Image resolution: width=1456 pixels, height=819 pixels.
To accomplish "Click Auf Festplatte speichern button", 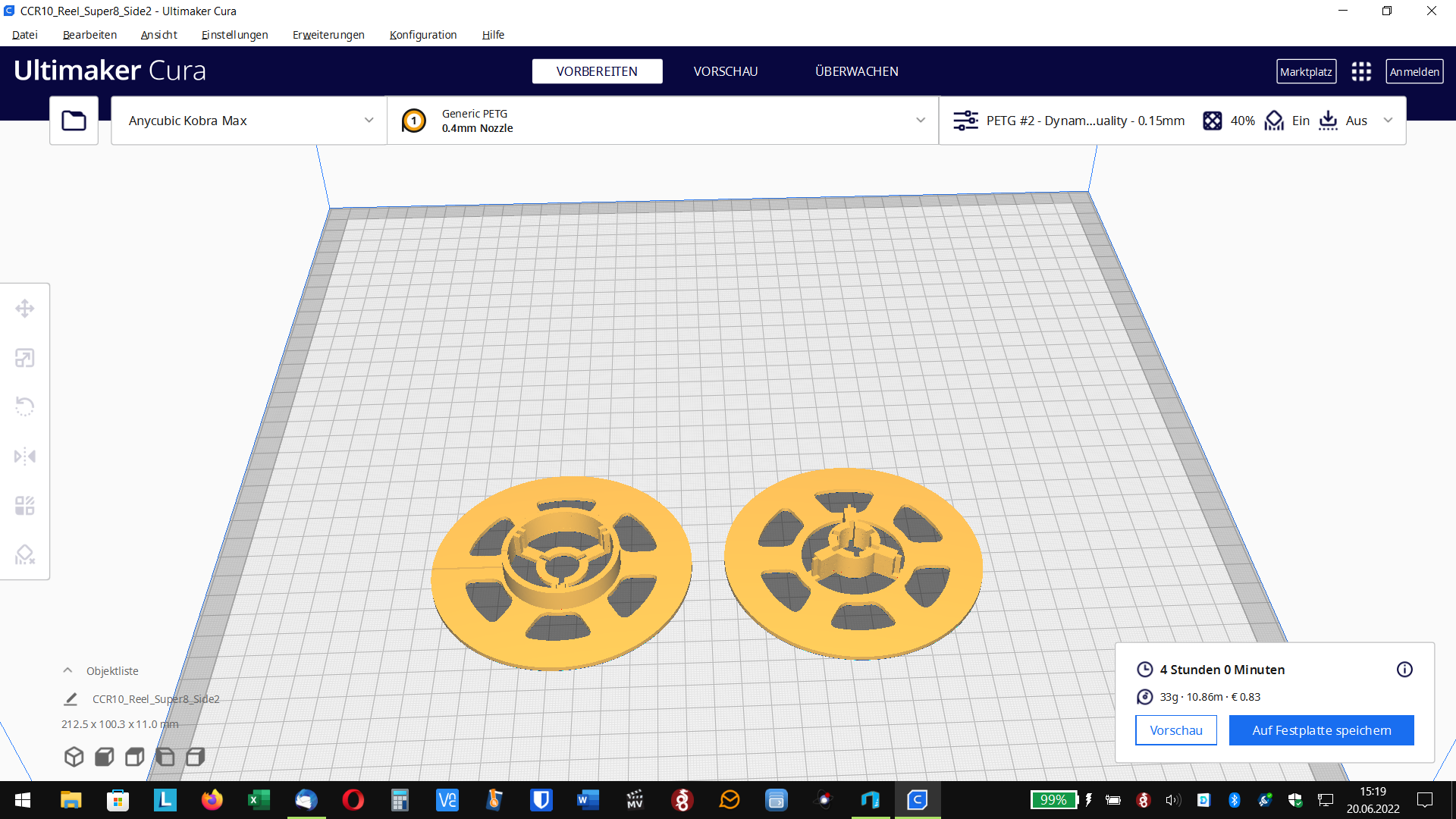I will tap(1321, 730).
